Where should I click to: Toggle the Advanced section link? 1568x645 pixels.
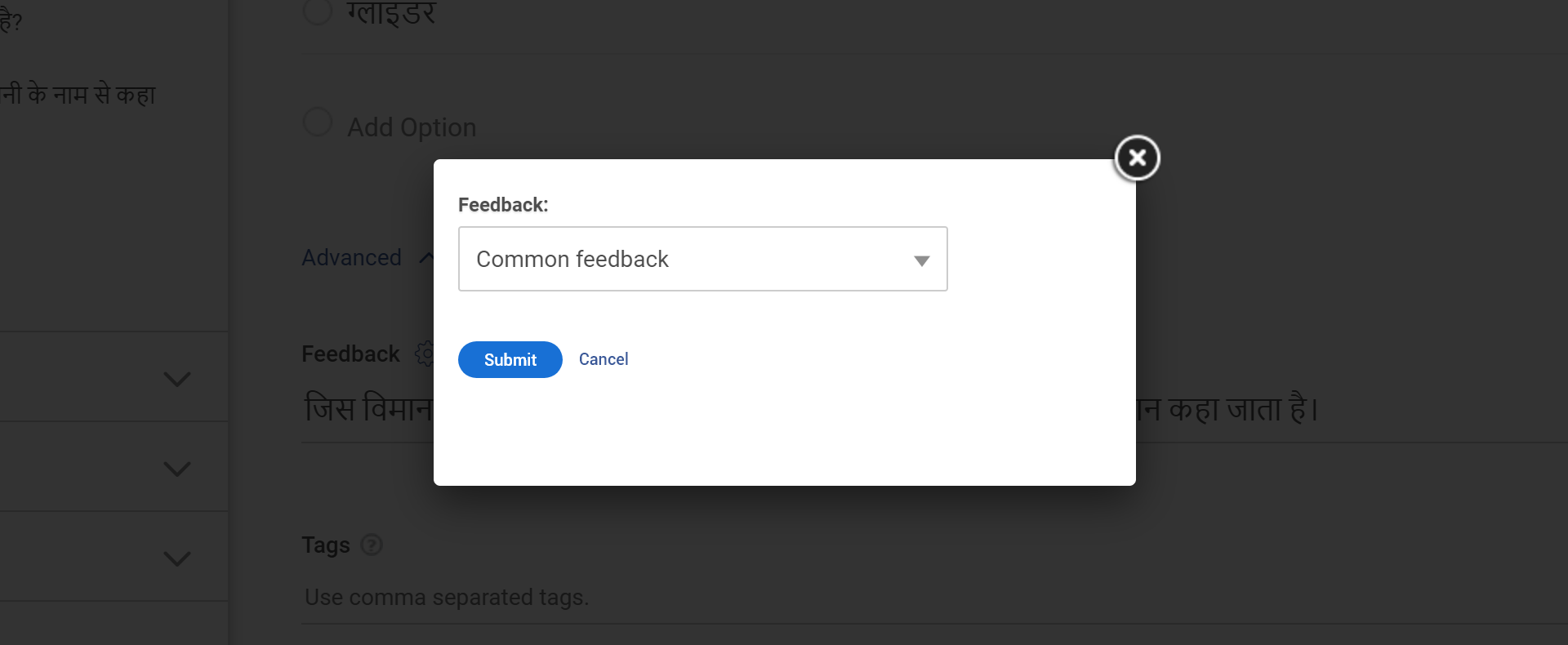[352, 257]
